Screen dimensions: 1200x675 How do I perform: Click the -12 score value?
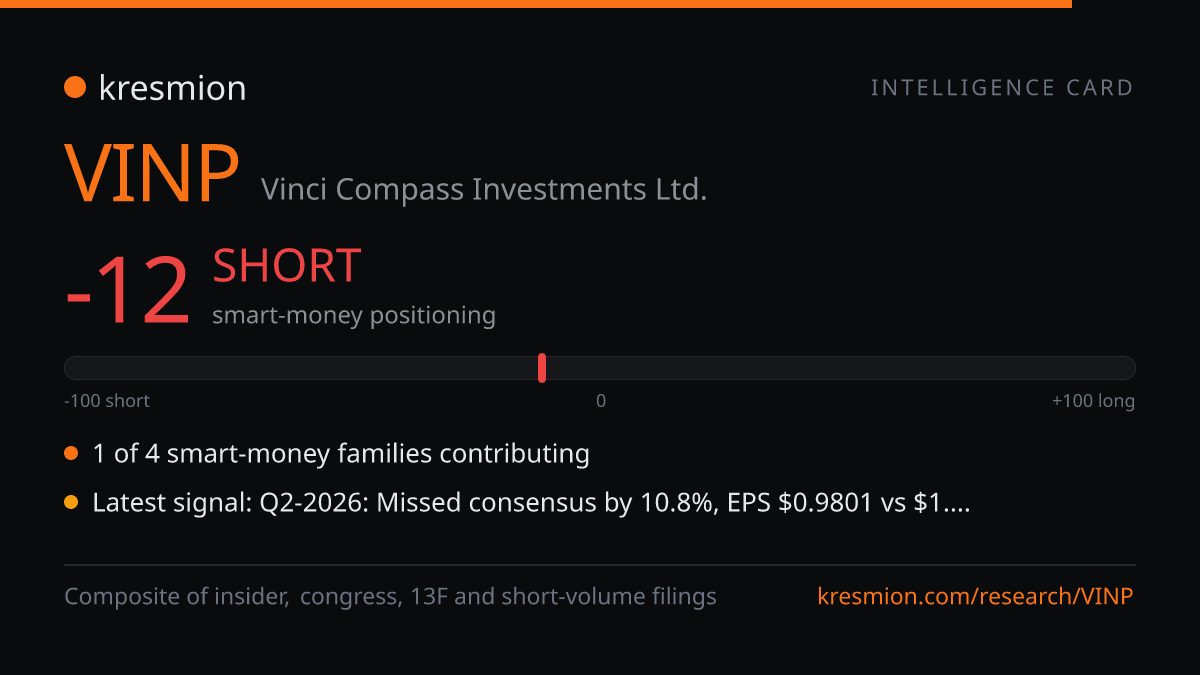127,291
